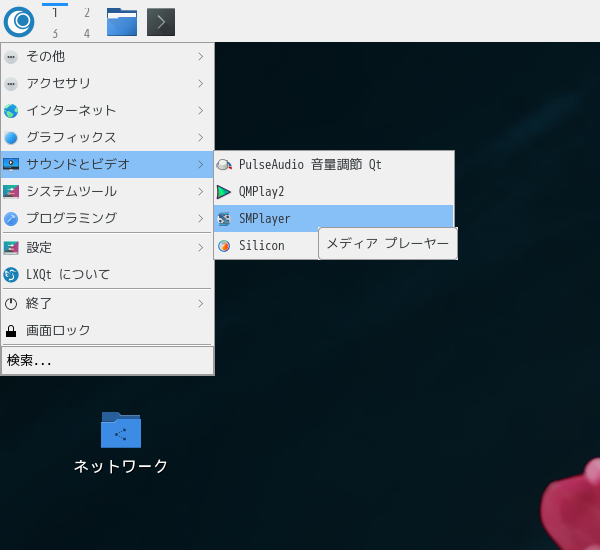Expand the arrow on グラフィックス row
The width and height of the screenshot is (600, 550).
click(201, 137)
